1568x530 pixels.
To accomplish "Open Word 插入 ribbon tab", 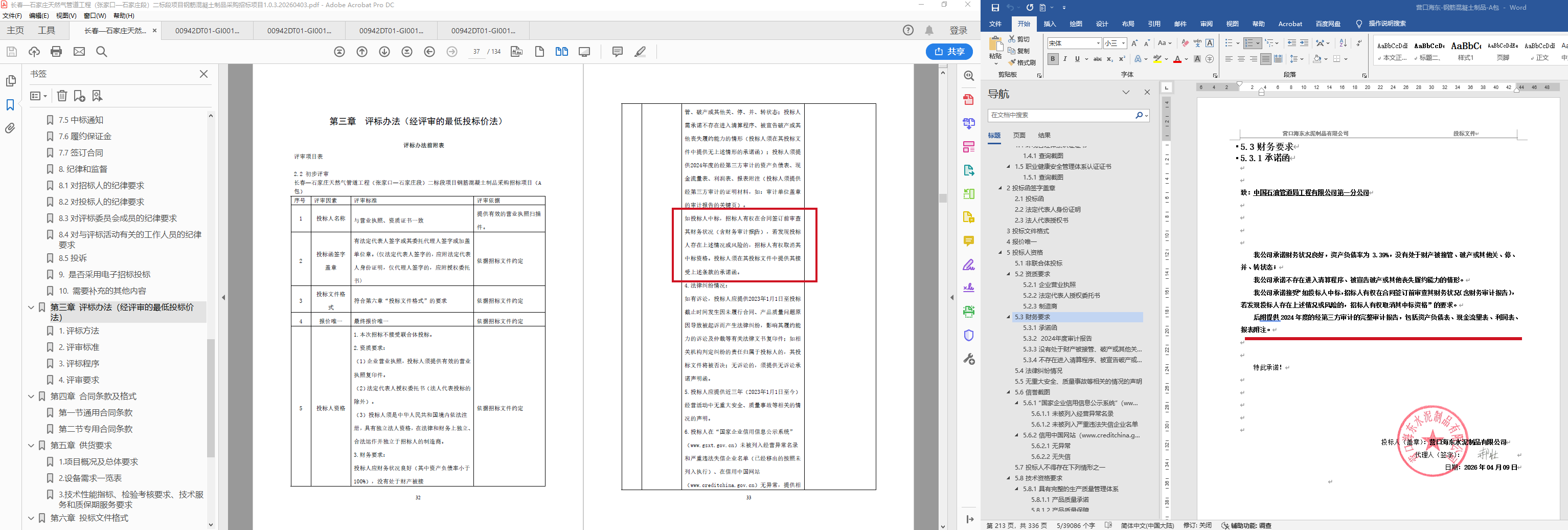I will click(1050, 24).
